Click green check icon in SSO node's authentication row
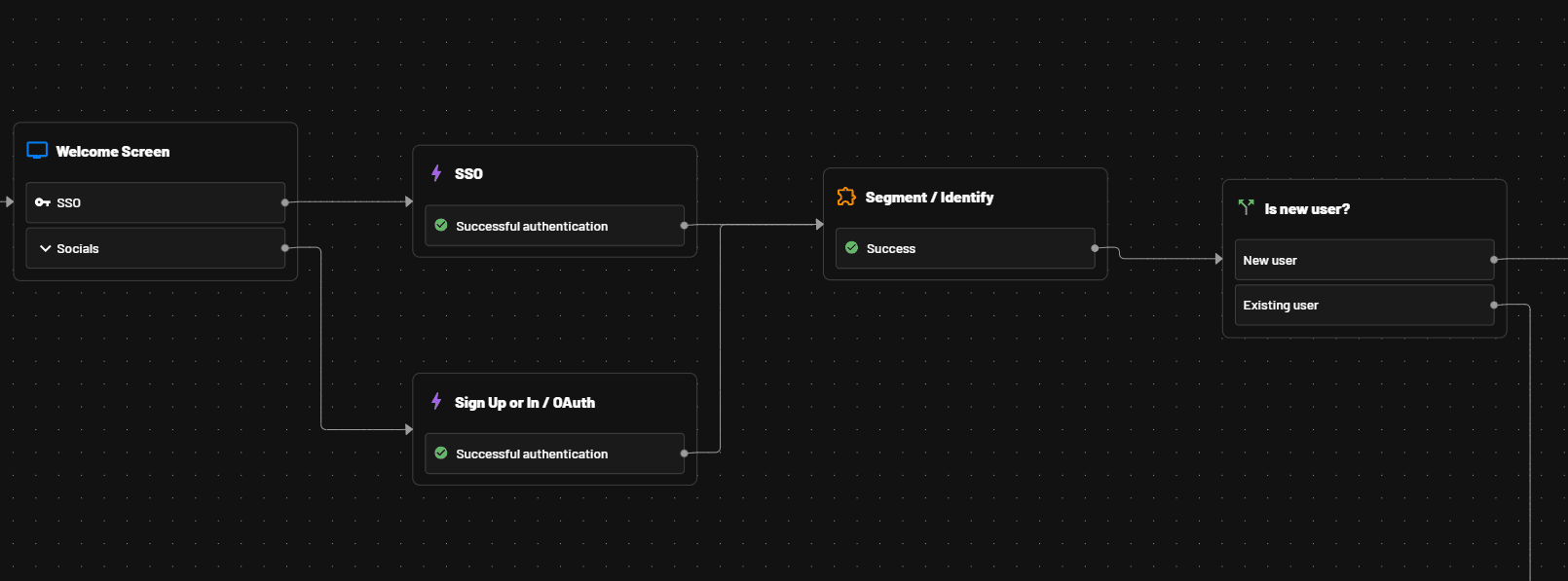 point(441,225)
